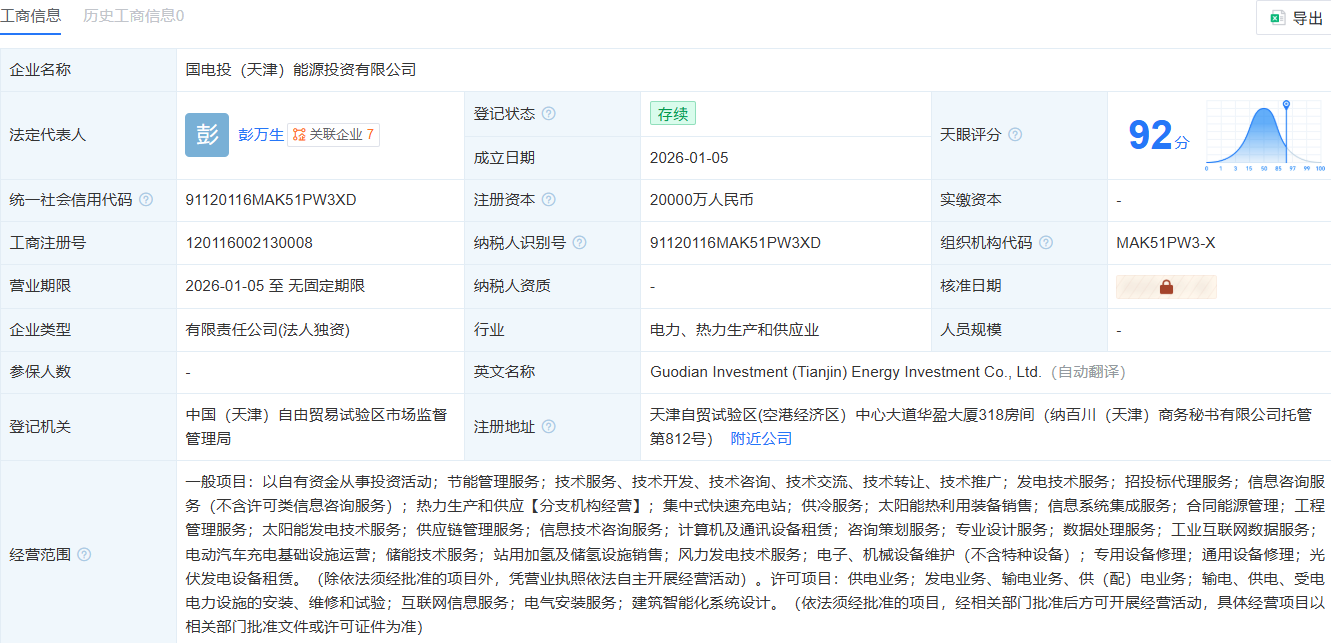Click the help icon beside 组织机构代码
Image resolution: width=1331 pixels, height=643 pixels.
pyautogui.click(x=1047, y=242)
